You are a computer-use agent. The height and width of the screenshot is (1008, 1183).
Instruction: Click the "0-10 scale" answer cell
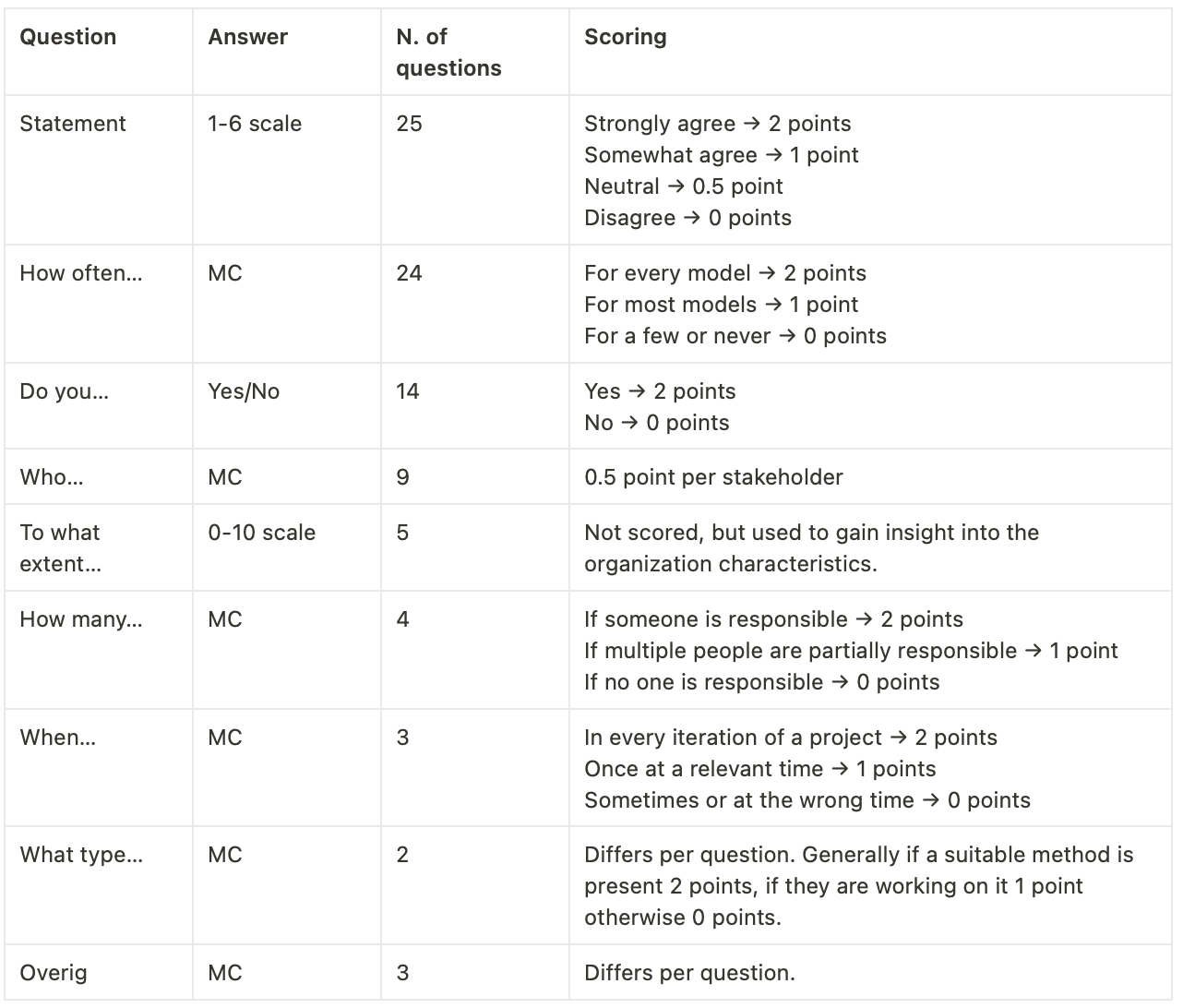[x=261, y=533]
